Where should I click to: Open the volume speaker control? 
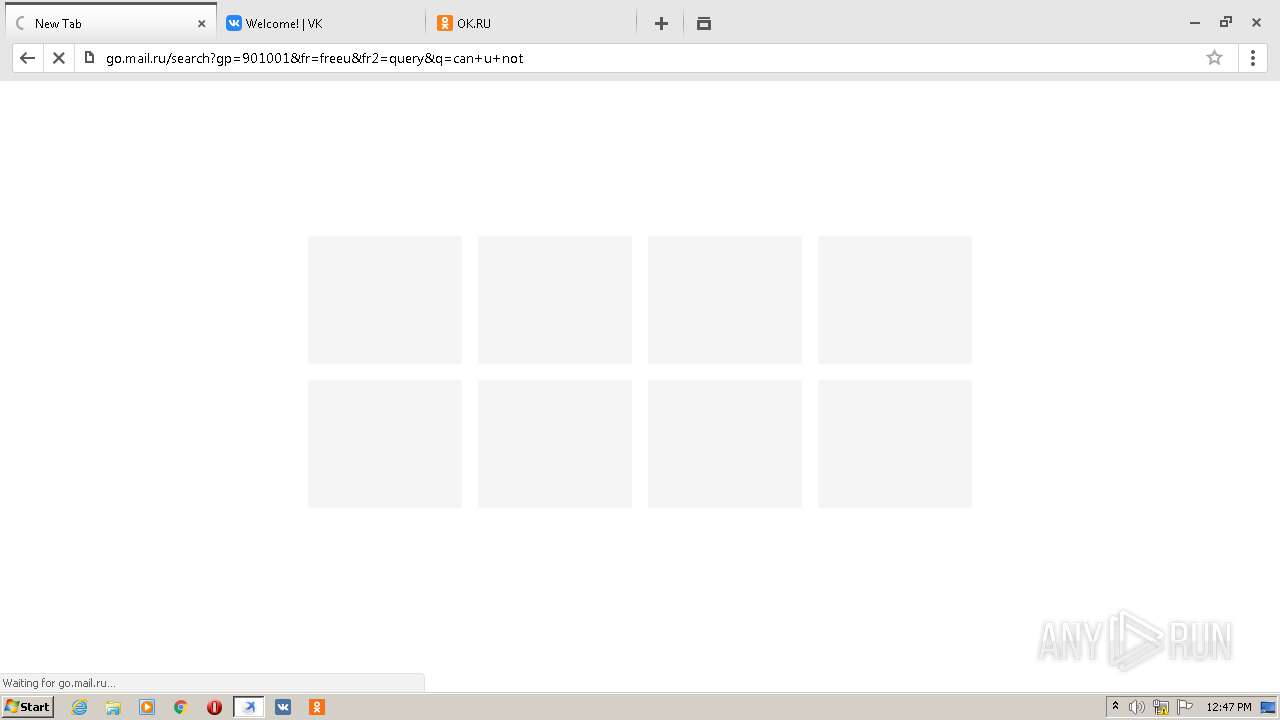(1137, 707)
